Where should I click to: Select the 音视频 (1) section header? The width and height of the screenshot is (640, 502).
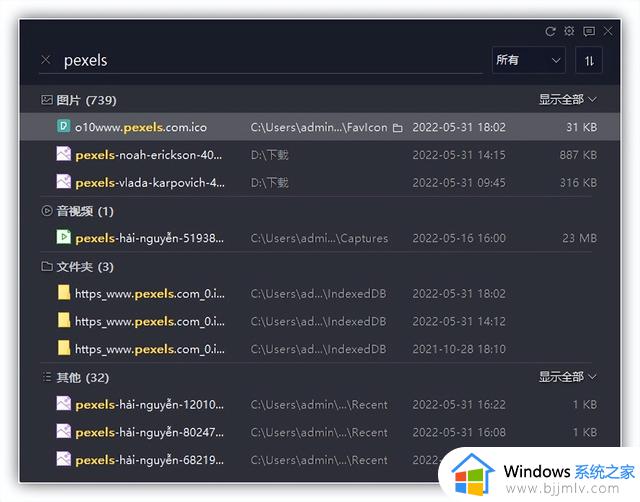(77, 211)
